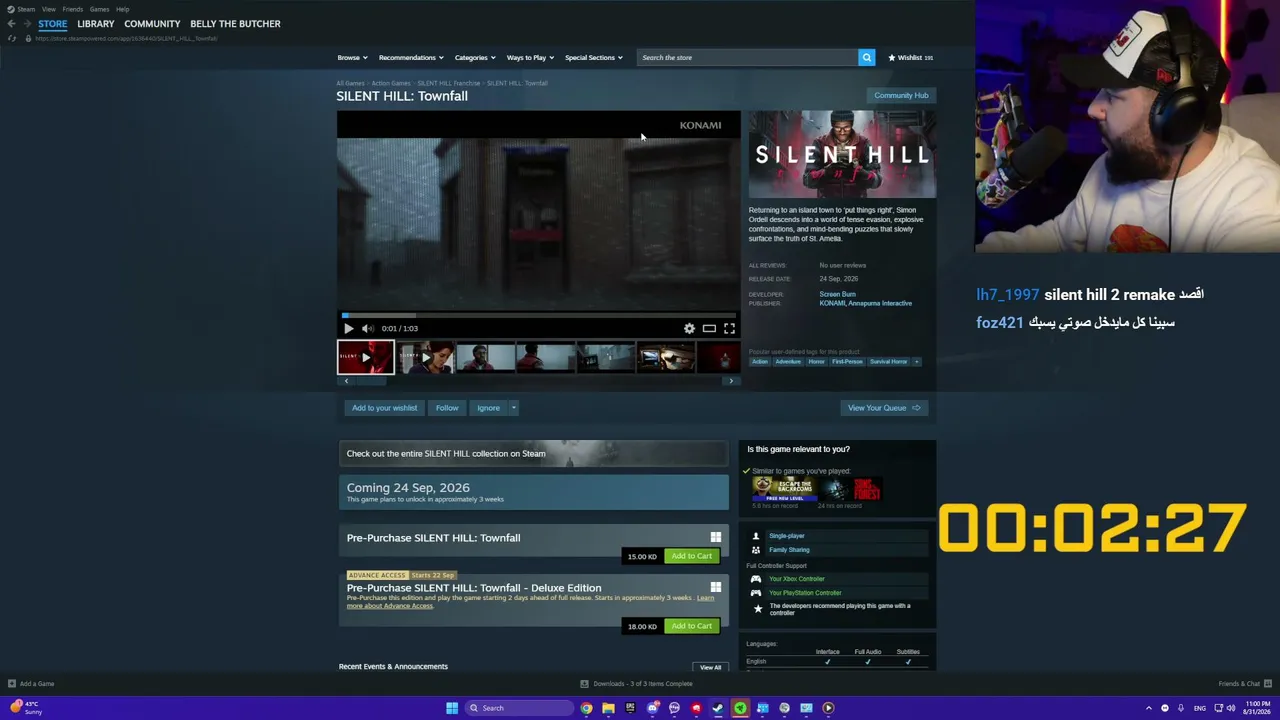The height and width of the screenshot is (720, 1280).
Task: View All recent events and announcements
Action: (x=710, y=667)
